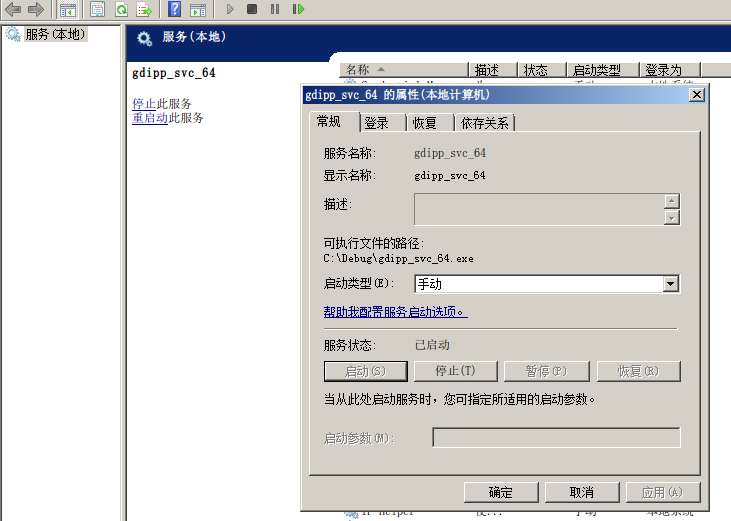Click the gdipp_svc_64 heading in the left pane
The height and width of the screenshot is (521, 731).
click(173, 73)
